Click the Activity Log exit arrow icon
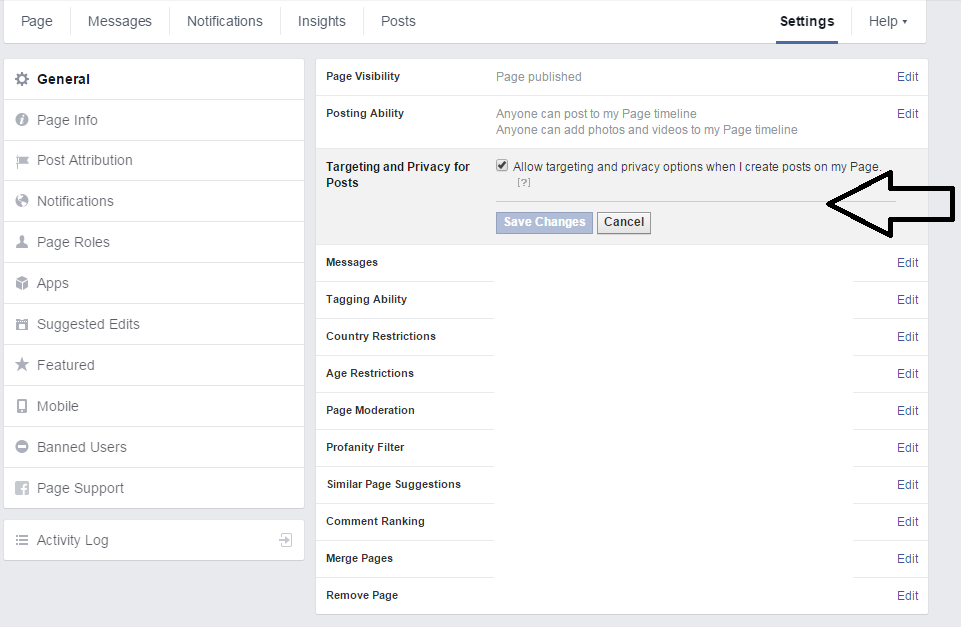 pyautogui.click(x=286, y=540)
